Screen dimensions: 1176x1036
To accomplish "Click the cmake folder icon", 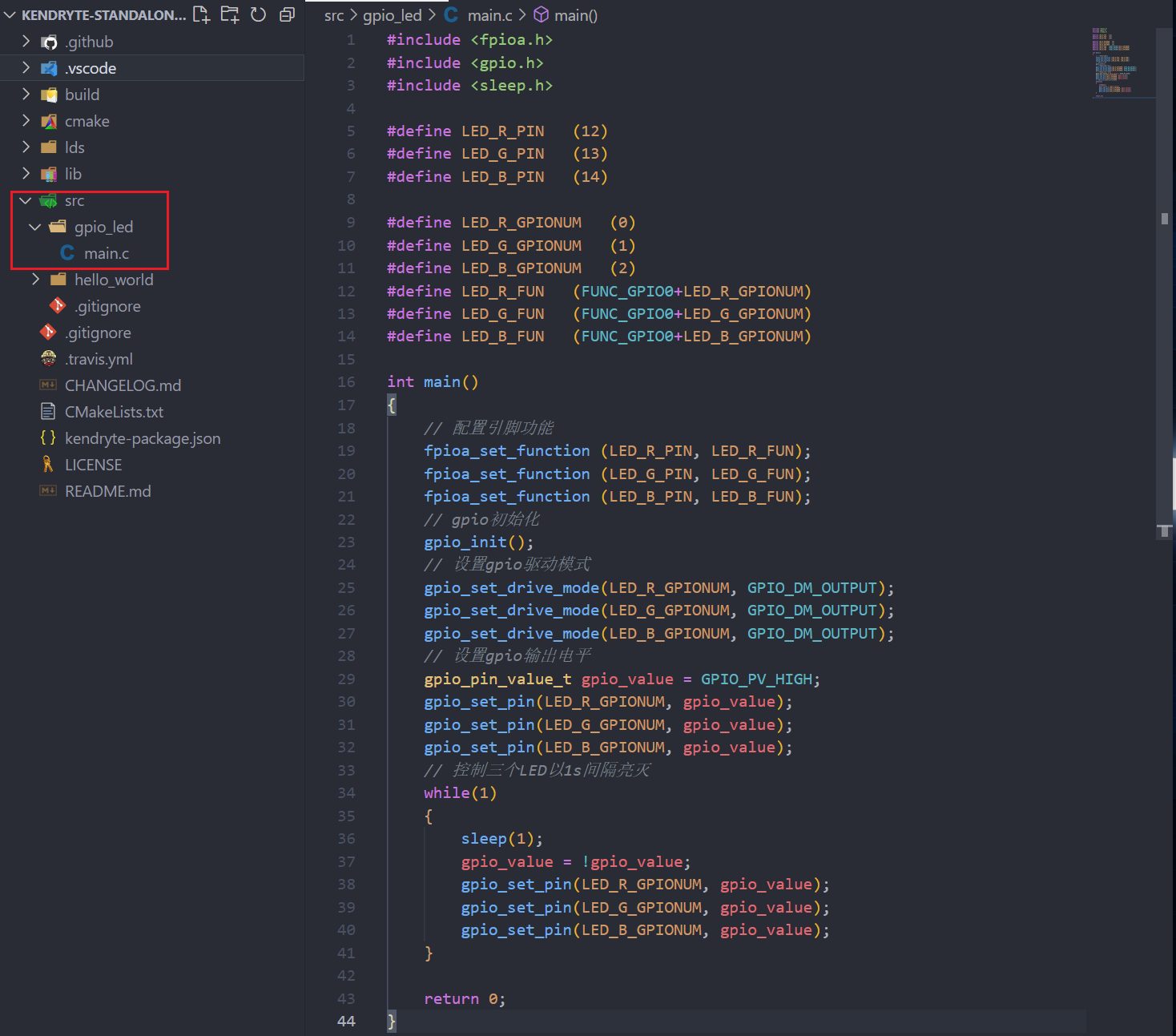I will (x=49, y=121).
